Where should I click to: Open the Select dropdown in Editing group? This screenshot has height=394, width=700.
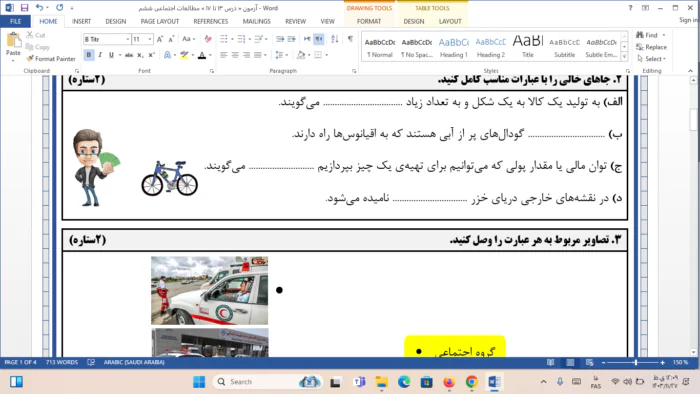coord(652,58)
